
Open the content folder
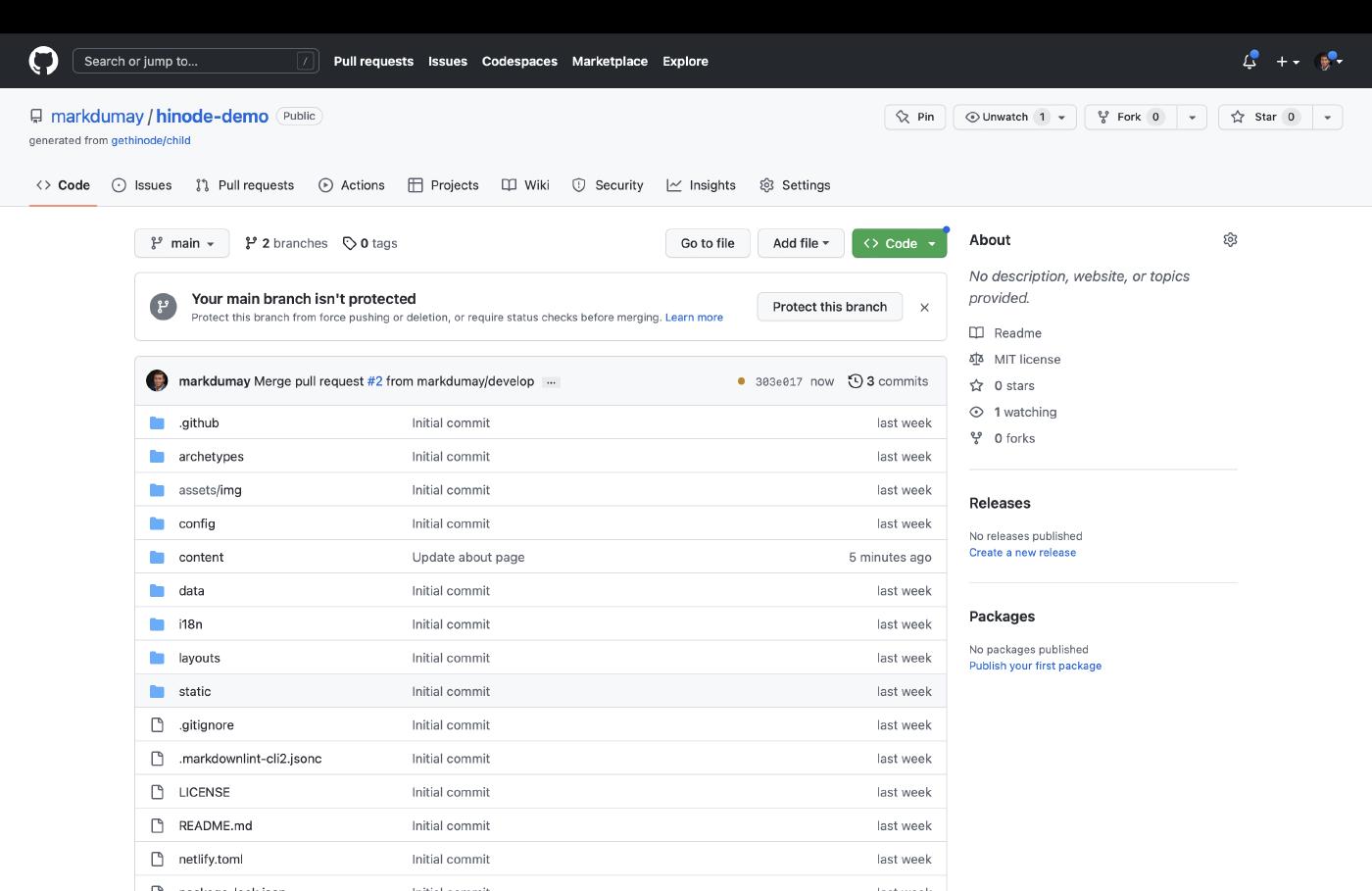(x=201, y=557)
